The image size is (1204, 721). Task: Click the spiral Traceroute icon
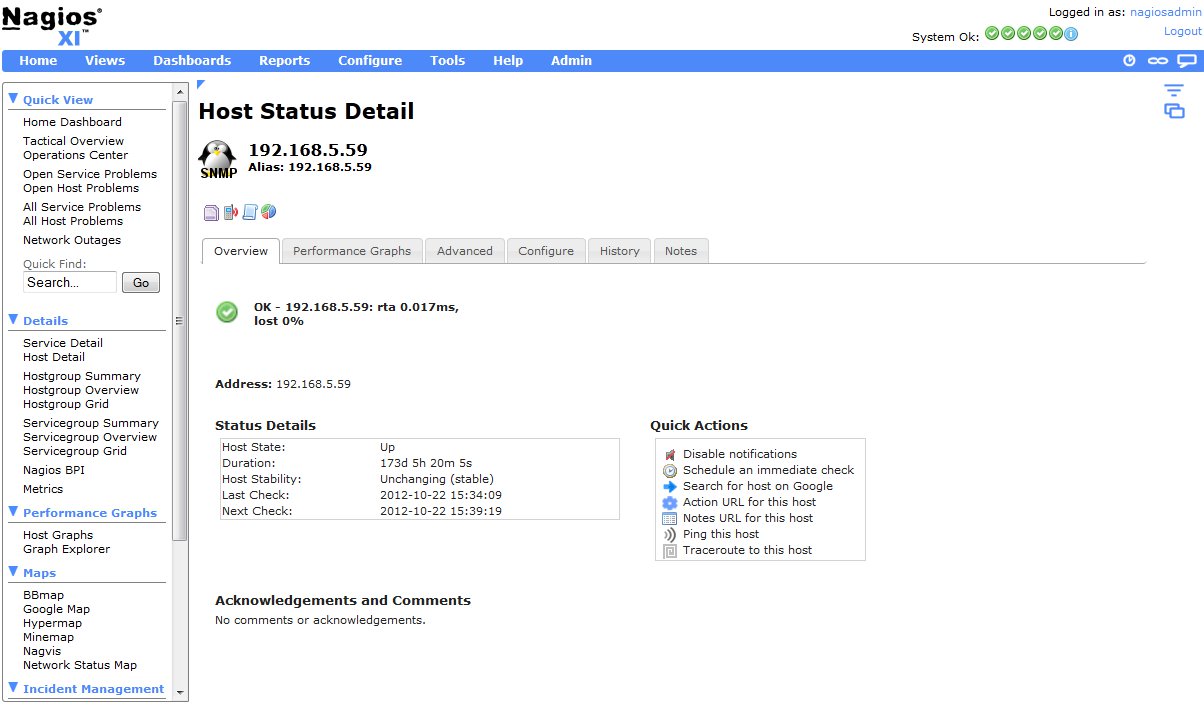coord(670,550)
